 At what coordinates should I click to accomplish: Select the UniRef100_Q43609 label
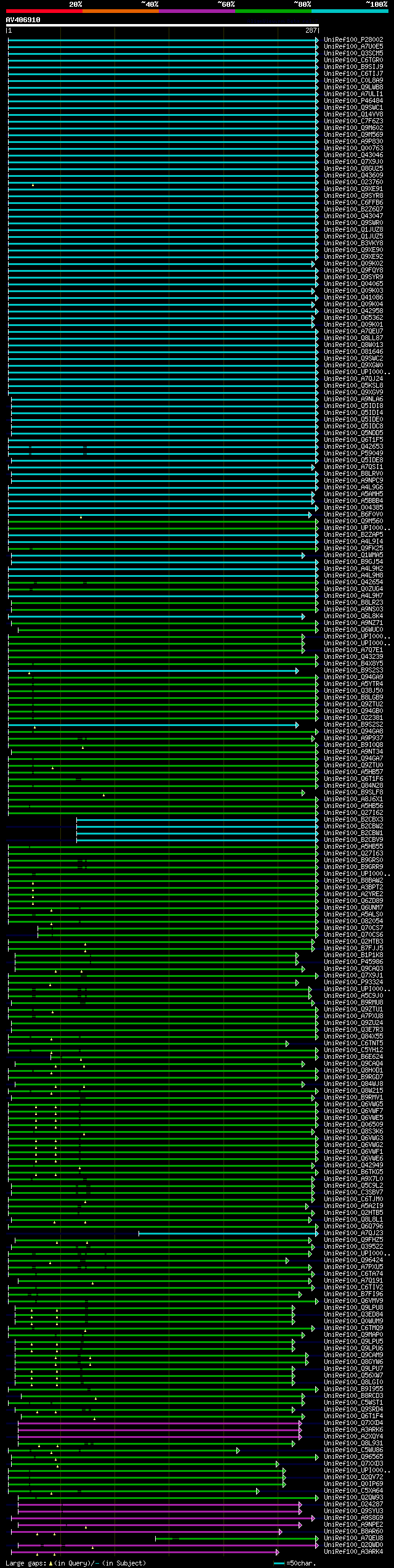(353, 176)
